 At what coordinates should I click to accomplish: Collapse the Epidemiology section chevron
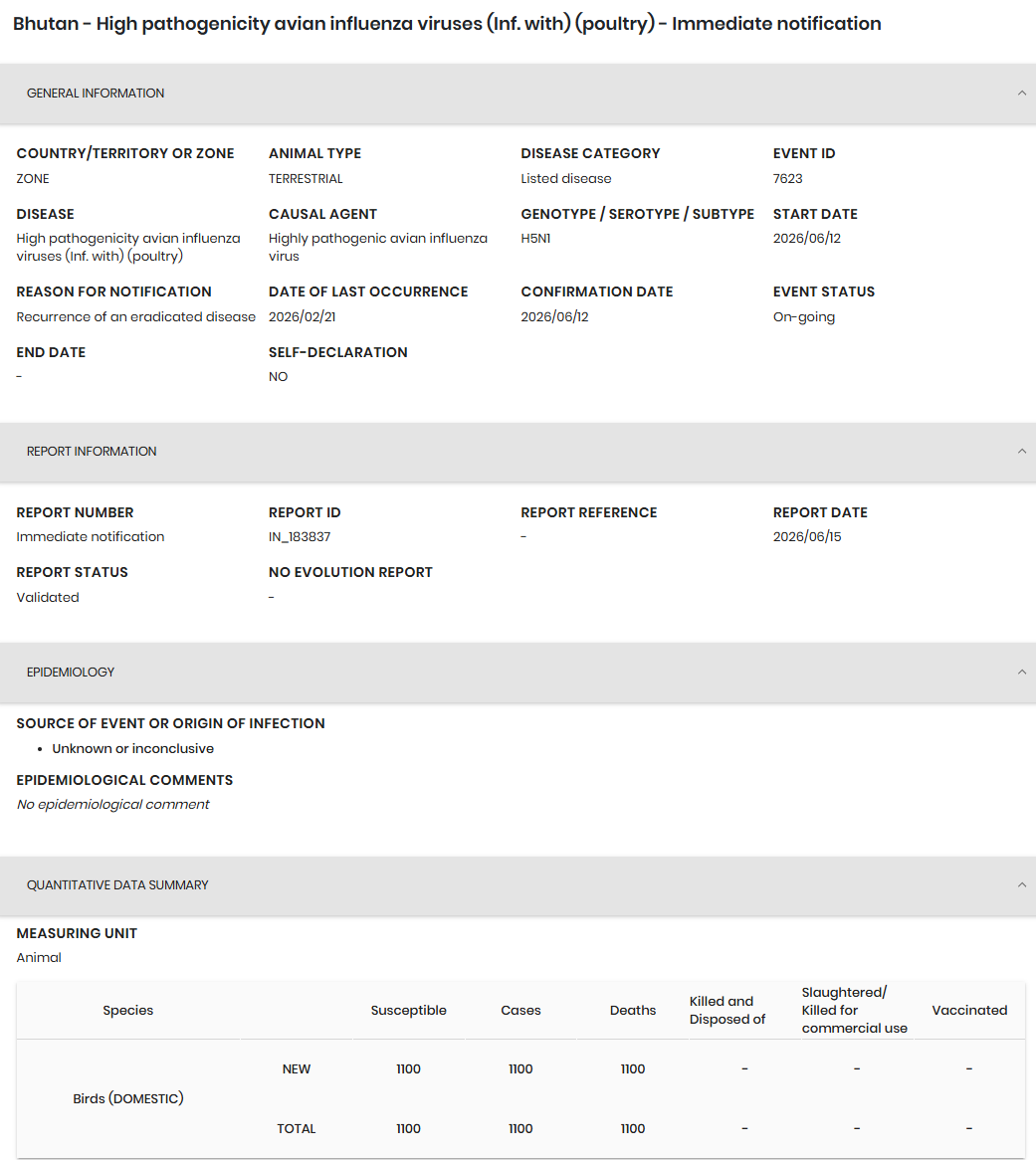pyautogui.click(x=1022, y=673)
